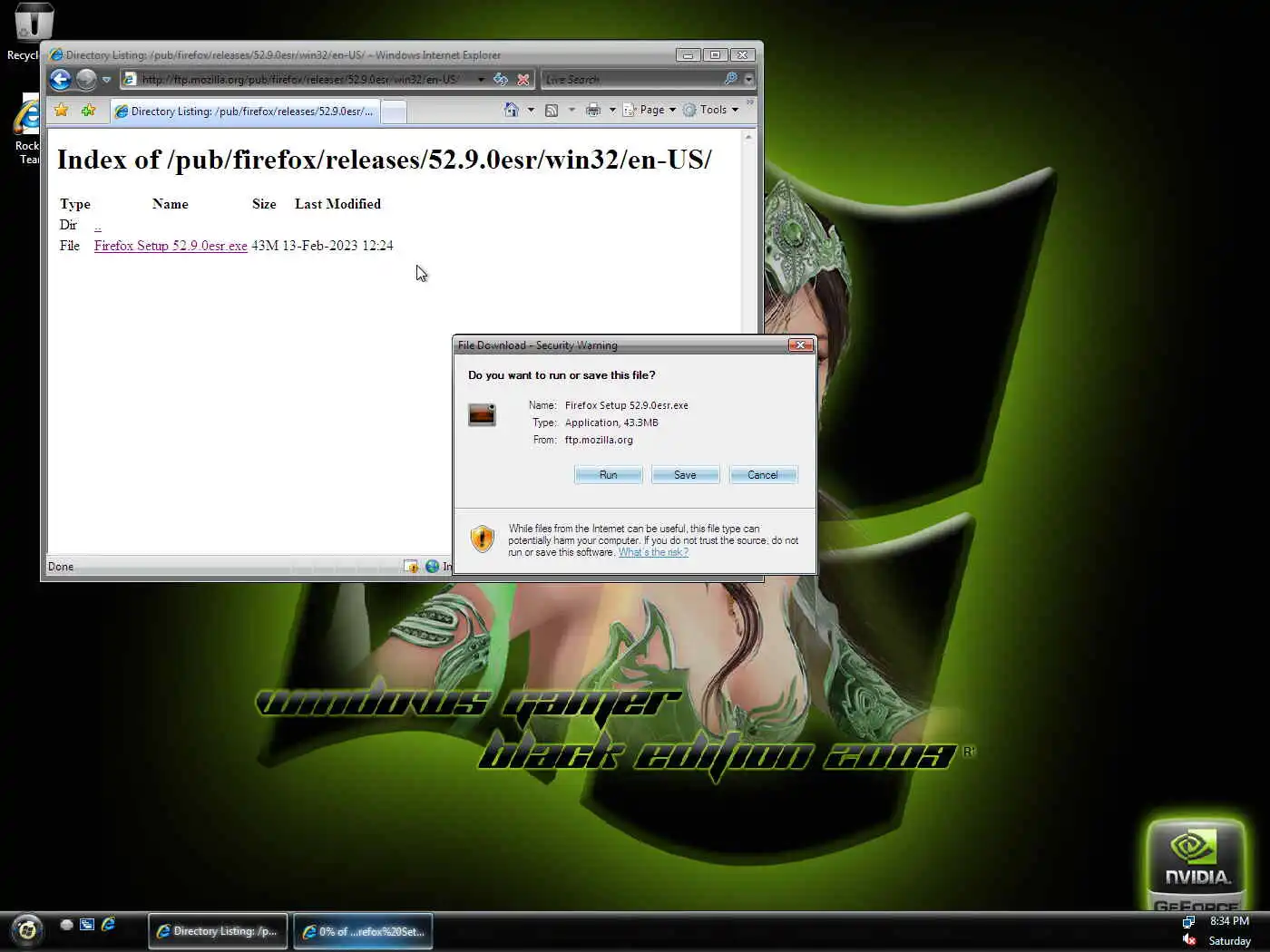Click the Forward arrow in Internet Explorer
The height and width of the screenshot is (952, 1270).
(x=85, y=80)
